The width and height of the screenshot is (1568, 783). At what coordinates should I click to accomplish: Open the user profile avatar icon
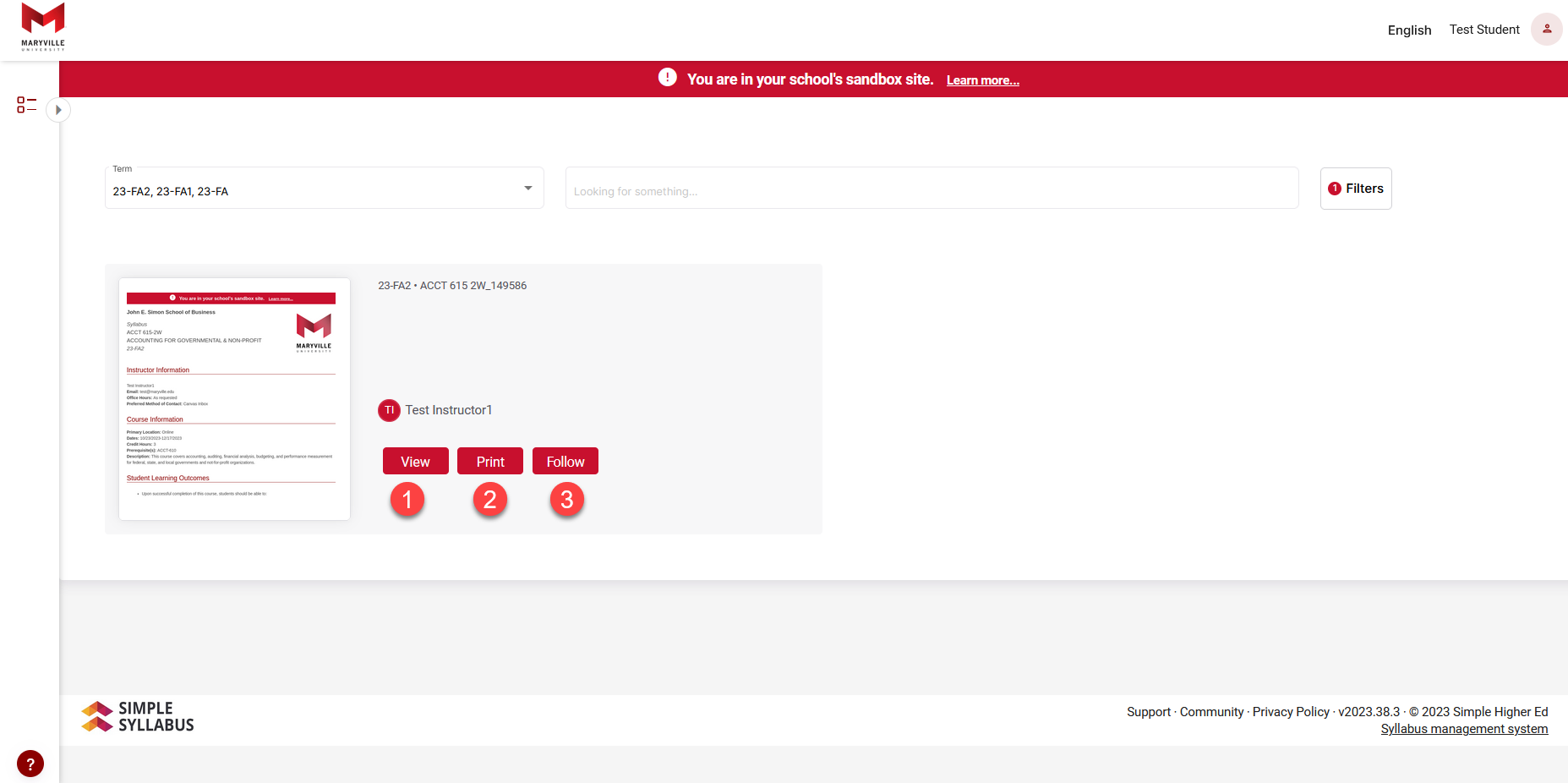1546,29
